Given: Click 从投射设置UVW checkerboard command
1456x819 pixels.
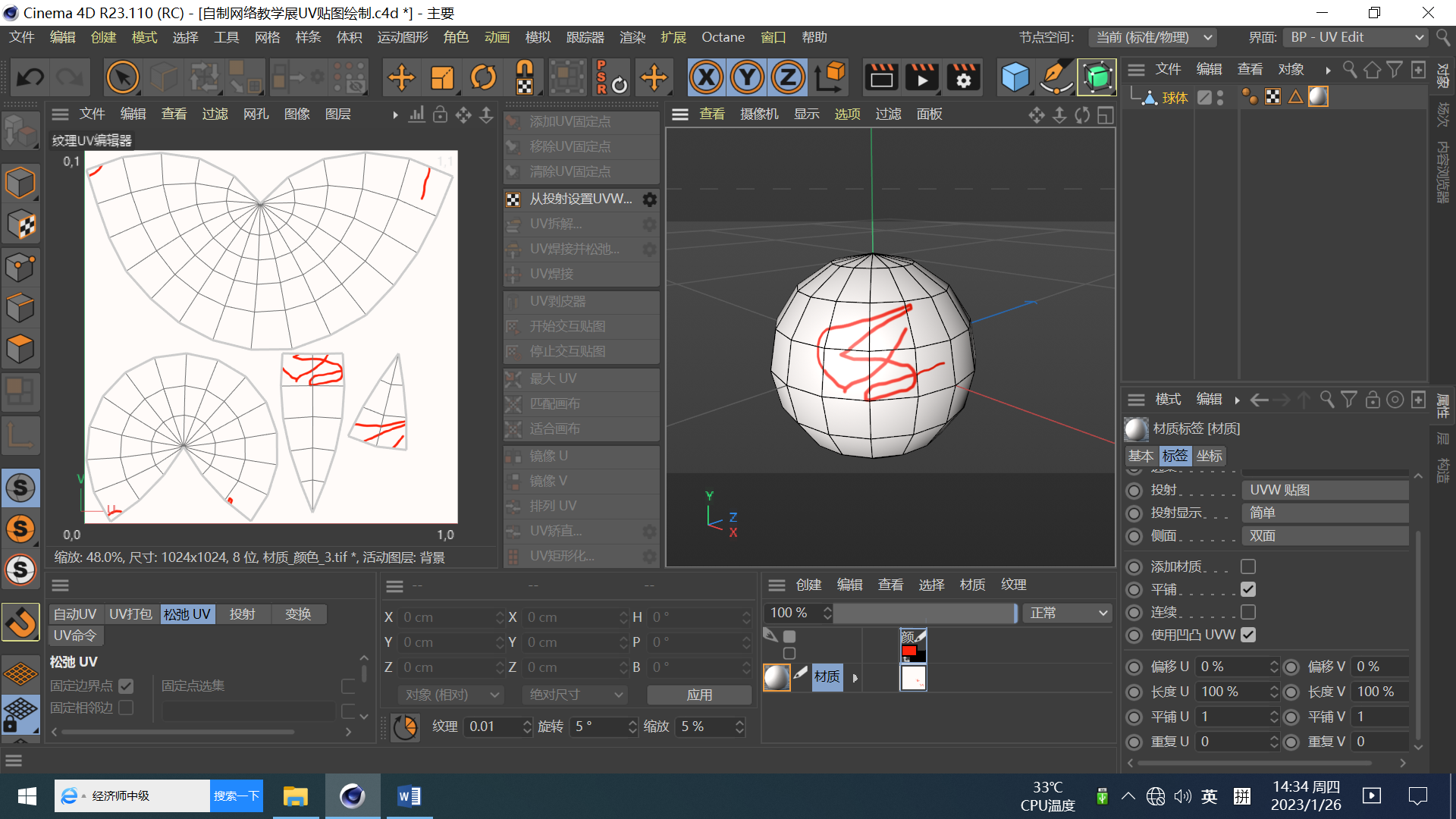Looking at the screenshot, I should (x=581, y=199).
